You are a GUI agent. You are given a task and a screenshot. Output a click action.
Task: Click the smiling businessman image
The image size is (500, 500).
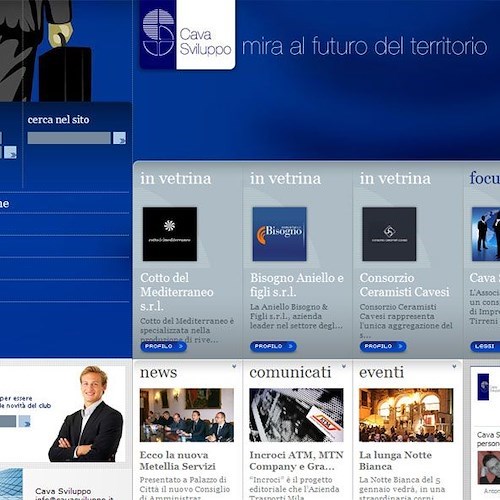pos(86,414)
